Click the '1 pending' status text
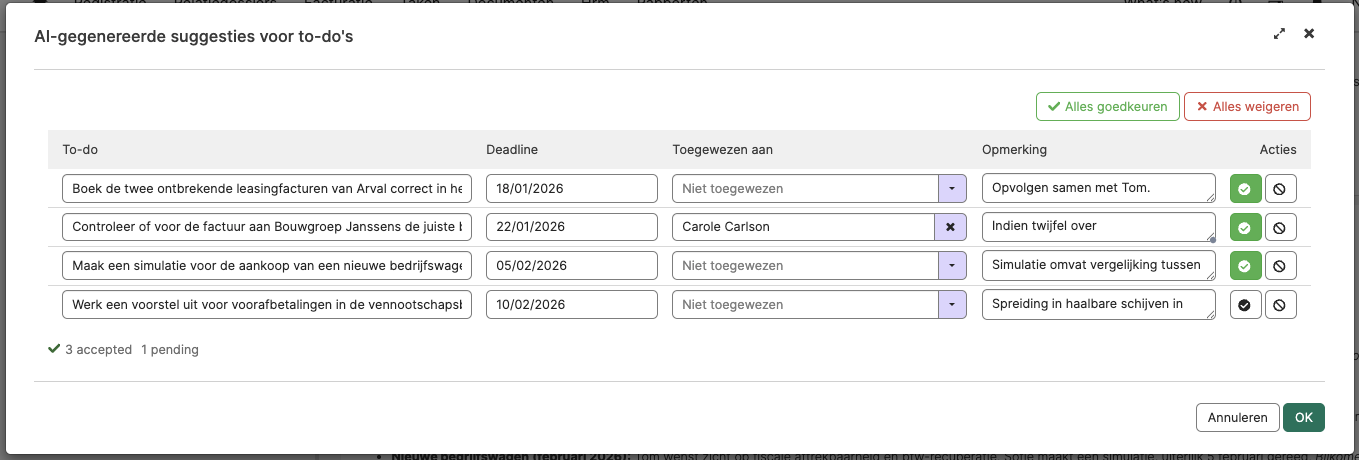The height and width of the screenshot is (460, 1359). (170, 350)
